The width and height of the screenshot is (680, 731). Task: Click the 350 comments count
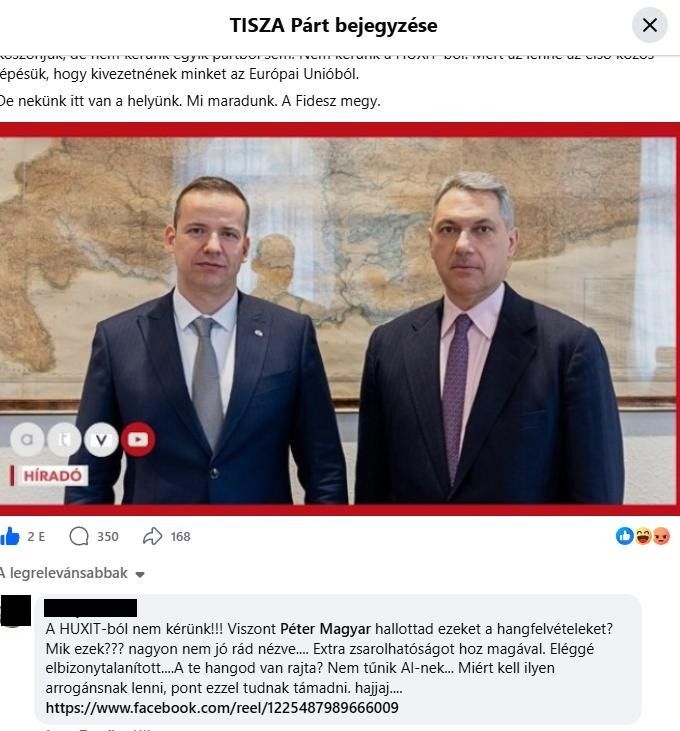108,537
